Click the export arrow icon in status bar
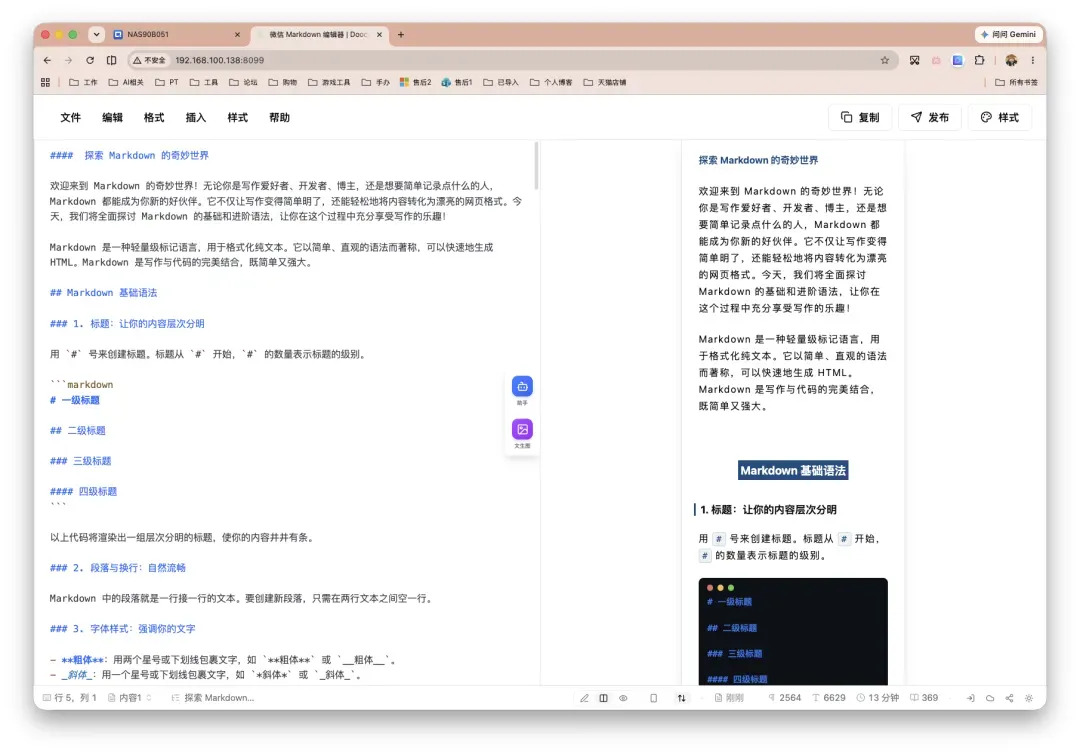1080x754 pixels. [x=970, y=698]
